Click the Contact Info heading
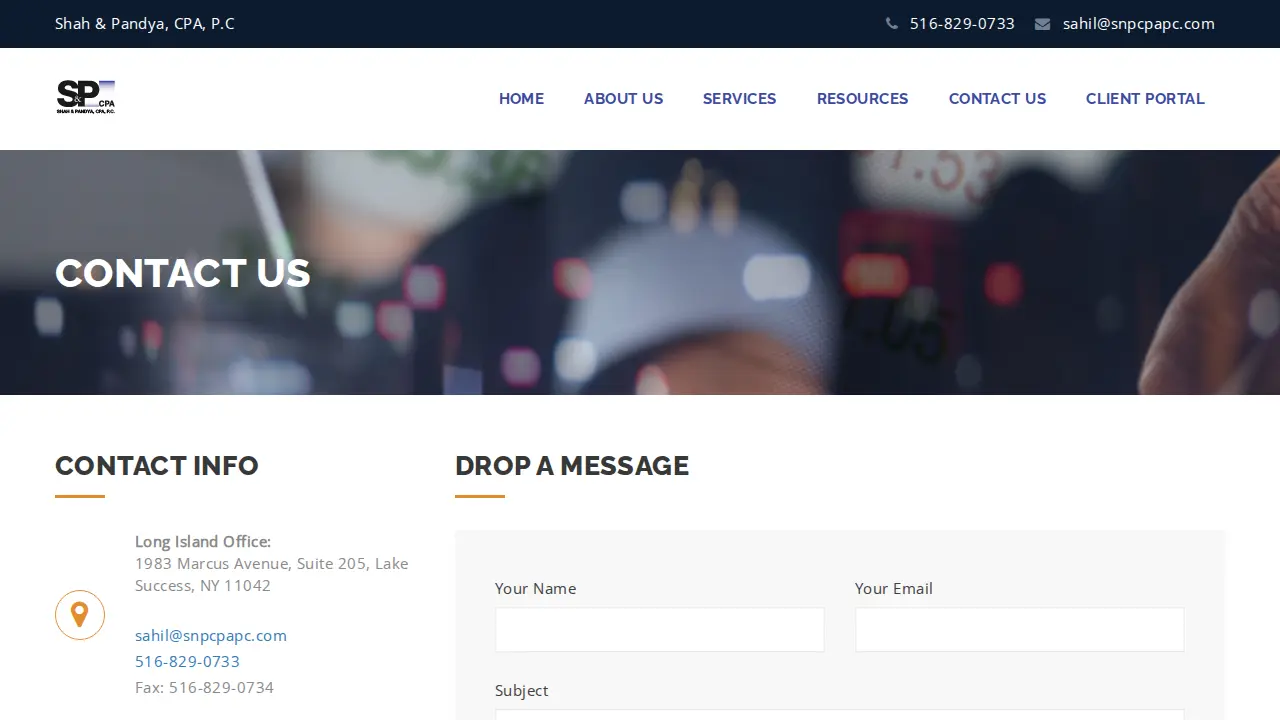This screenshot has width=1280, height=720. (157, 466)
